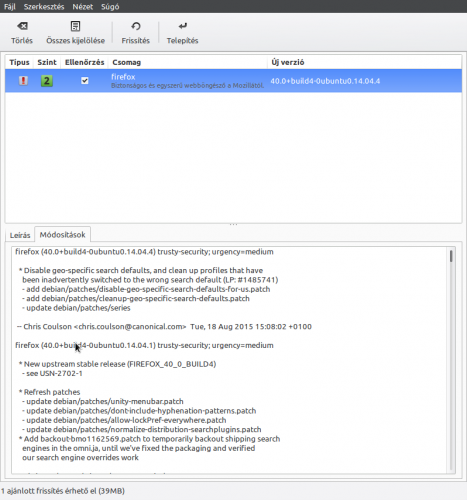
Task: Click the unity-menubar.patch line
Action: (x=103, y=401)
